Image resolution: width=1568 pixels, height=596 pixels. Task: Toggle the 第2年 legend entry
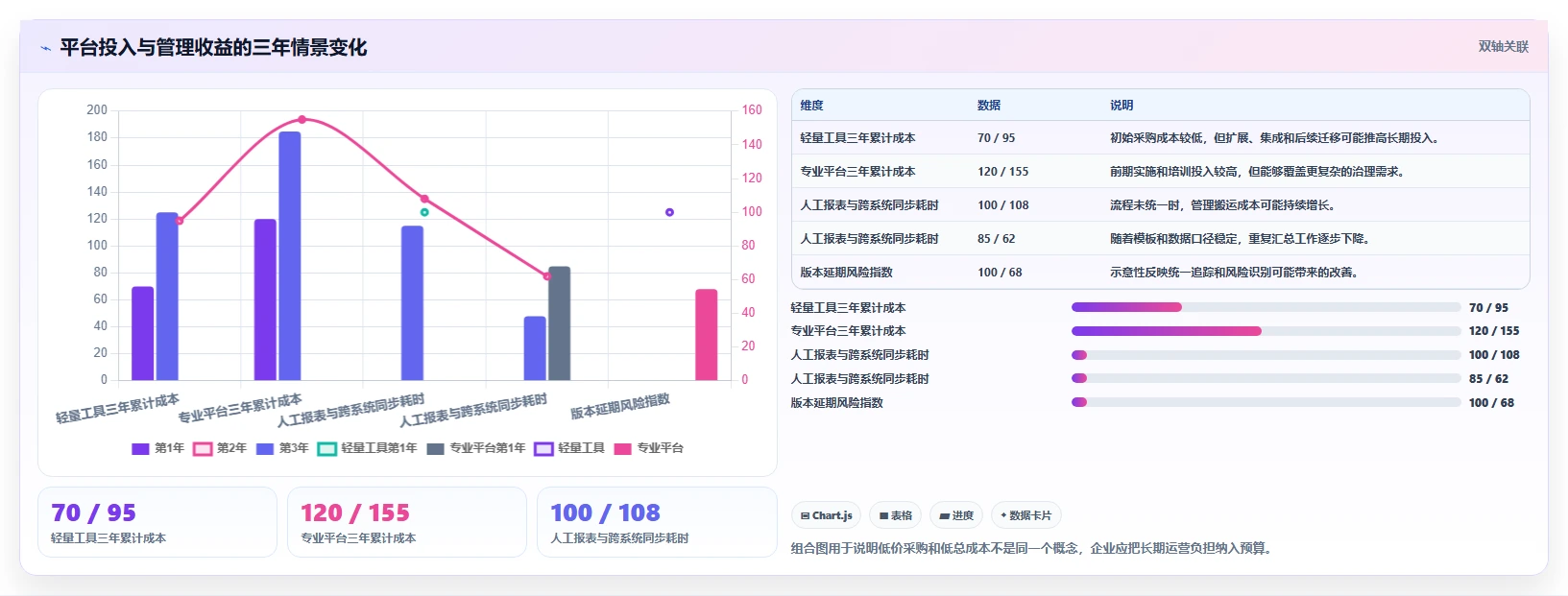click(220, 448)
